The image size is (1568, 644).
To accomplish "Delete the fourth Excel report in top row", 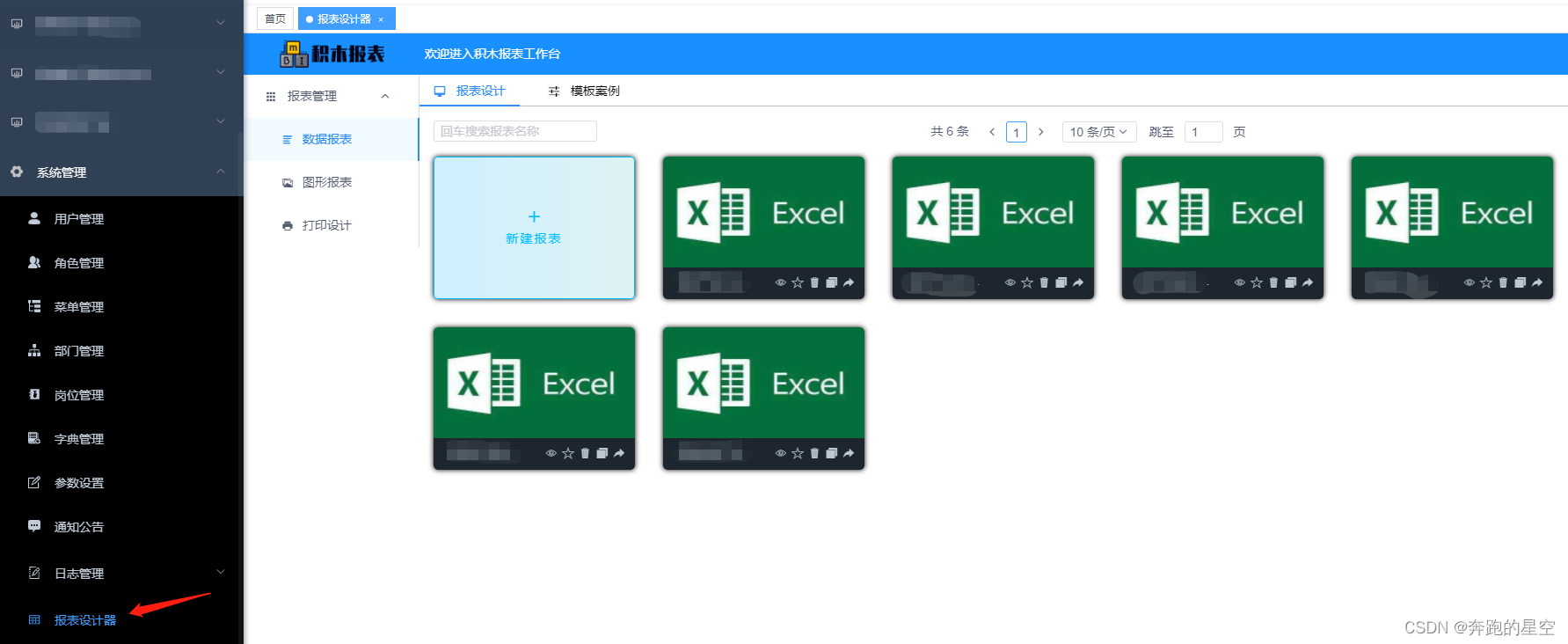I will [x=1503, y=282].
